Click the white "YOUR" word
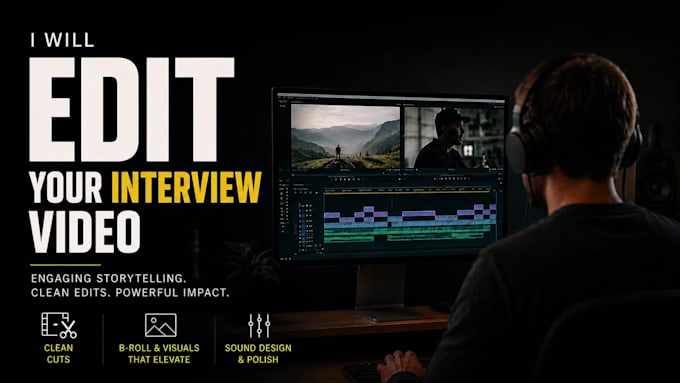The image size is (680, 383). [66, 187]
